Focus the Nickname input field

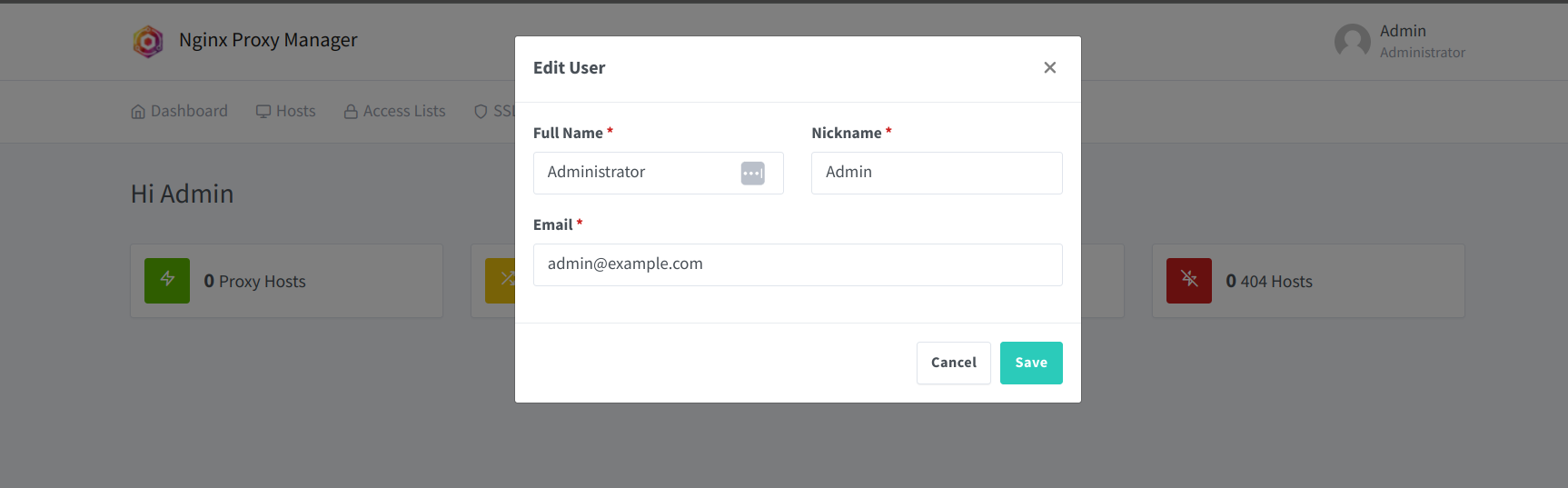click(x=937, y=173)
